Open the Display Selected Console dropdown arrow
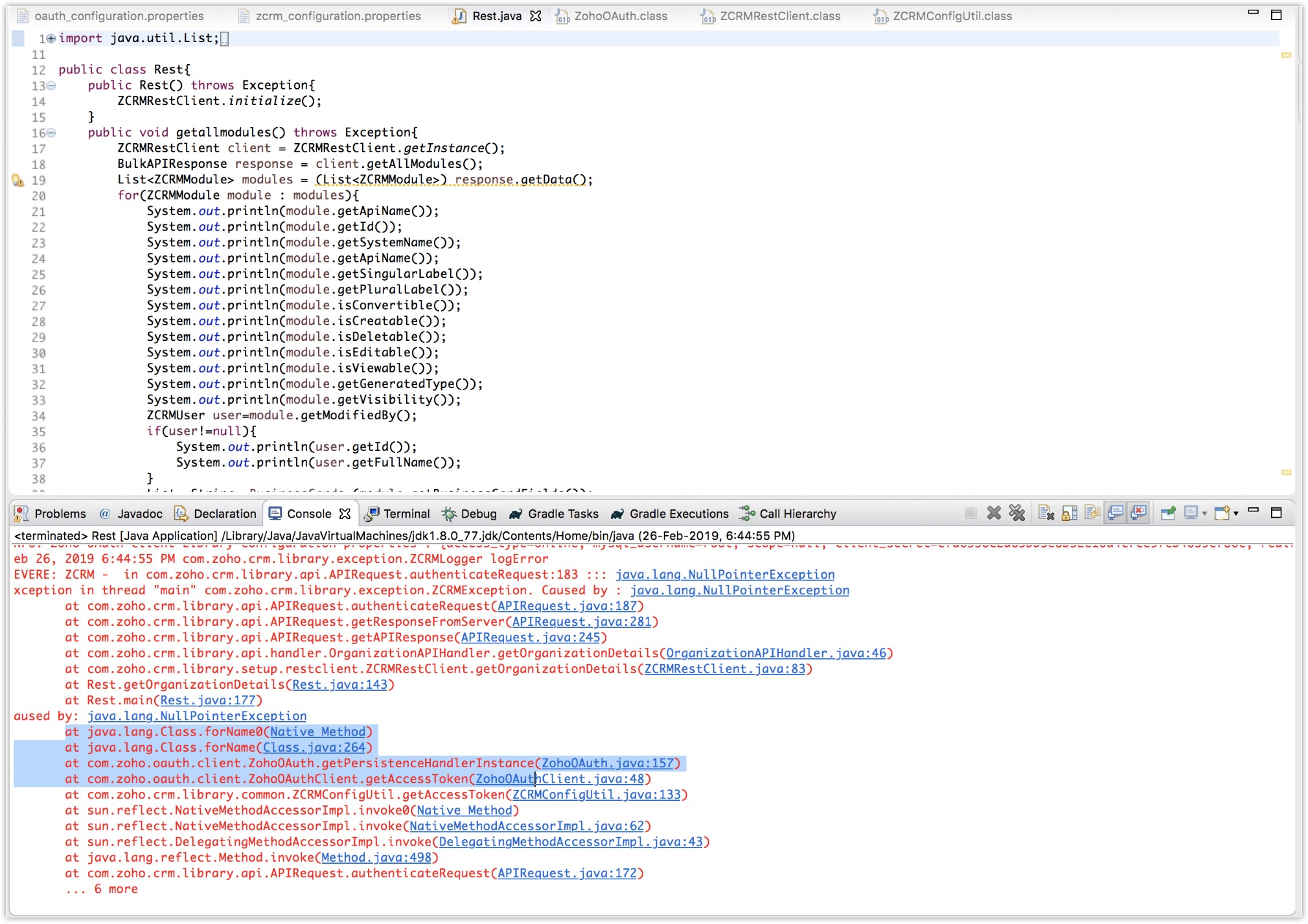 pos(1204,514)
